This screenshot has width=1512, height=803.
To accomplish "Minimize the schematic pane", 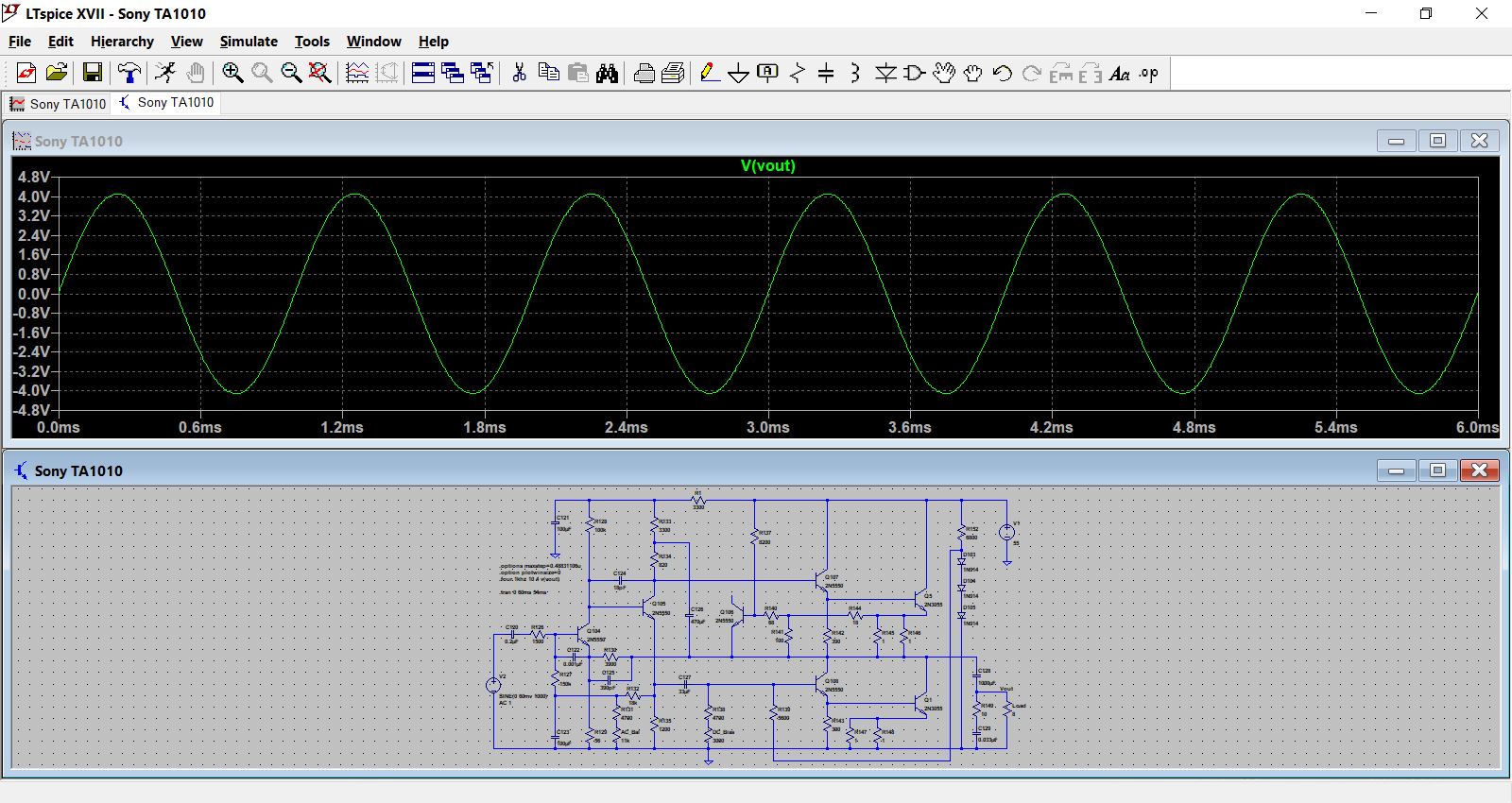I will (1396, 470).
